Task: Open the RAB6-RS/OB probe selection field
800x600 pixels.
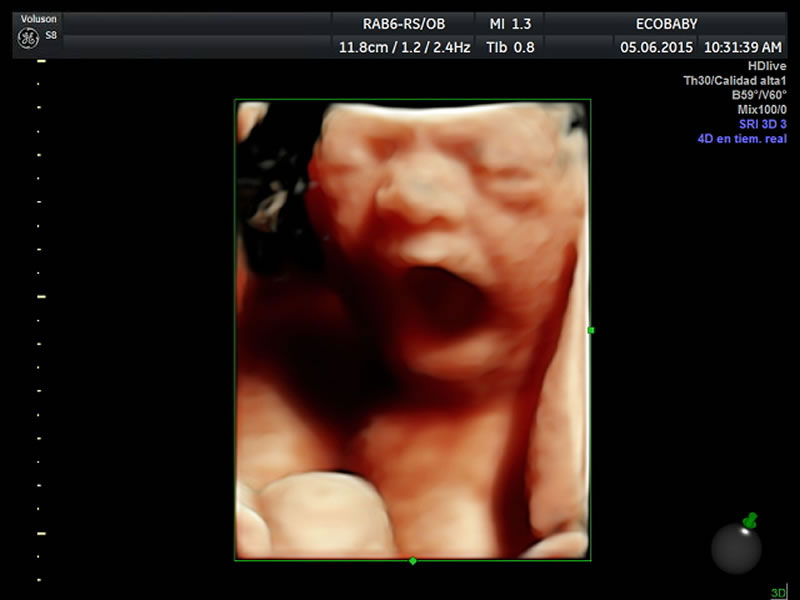Action: [x=404, y=24]
